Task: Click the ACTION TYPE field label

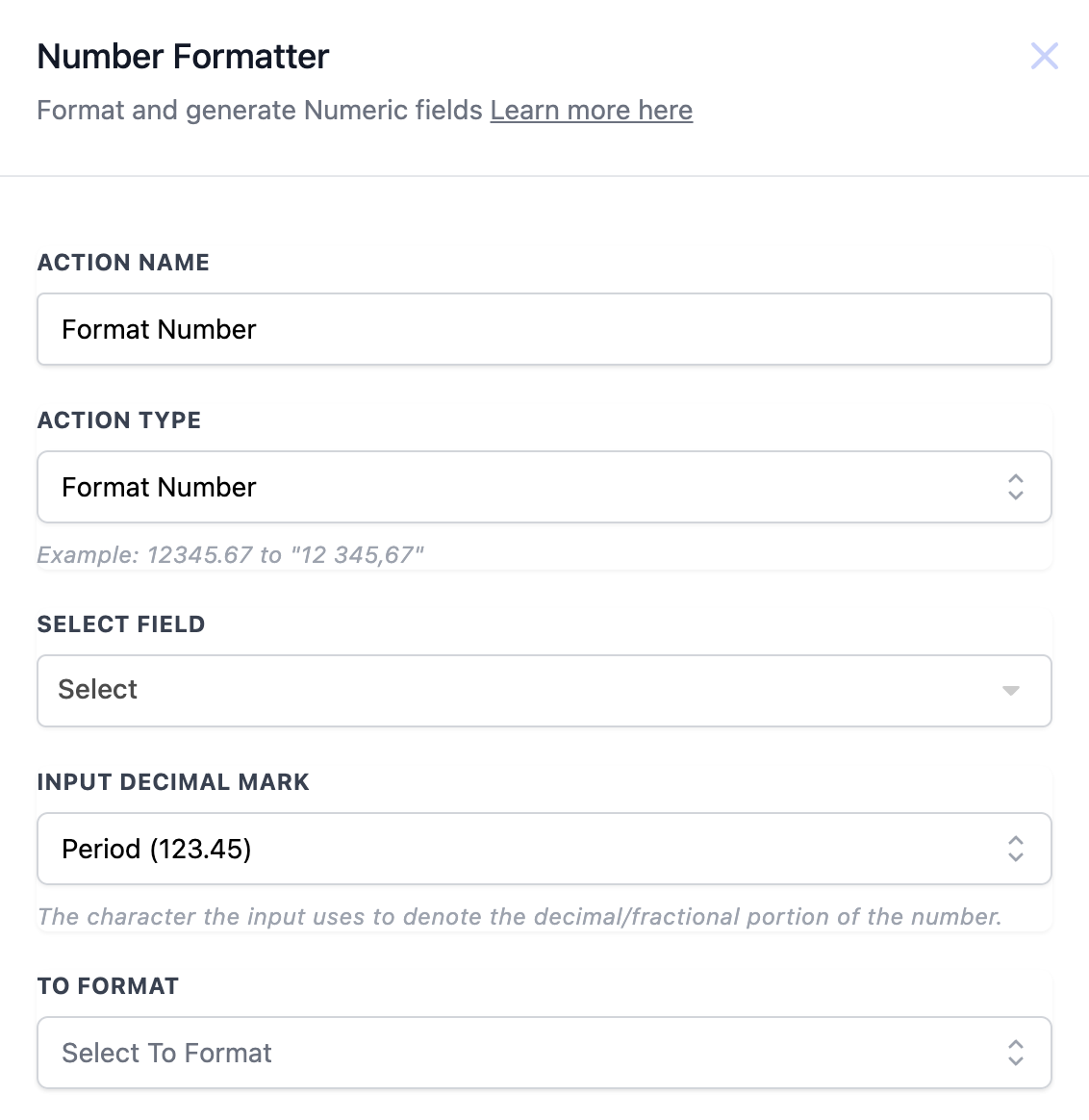Action: pyautogui.click(x=119, y=420)
